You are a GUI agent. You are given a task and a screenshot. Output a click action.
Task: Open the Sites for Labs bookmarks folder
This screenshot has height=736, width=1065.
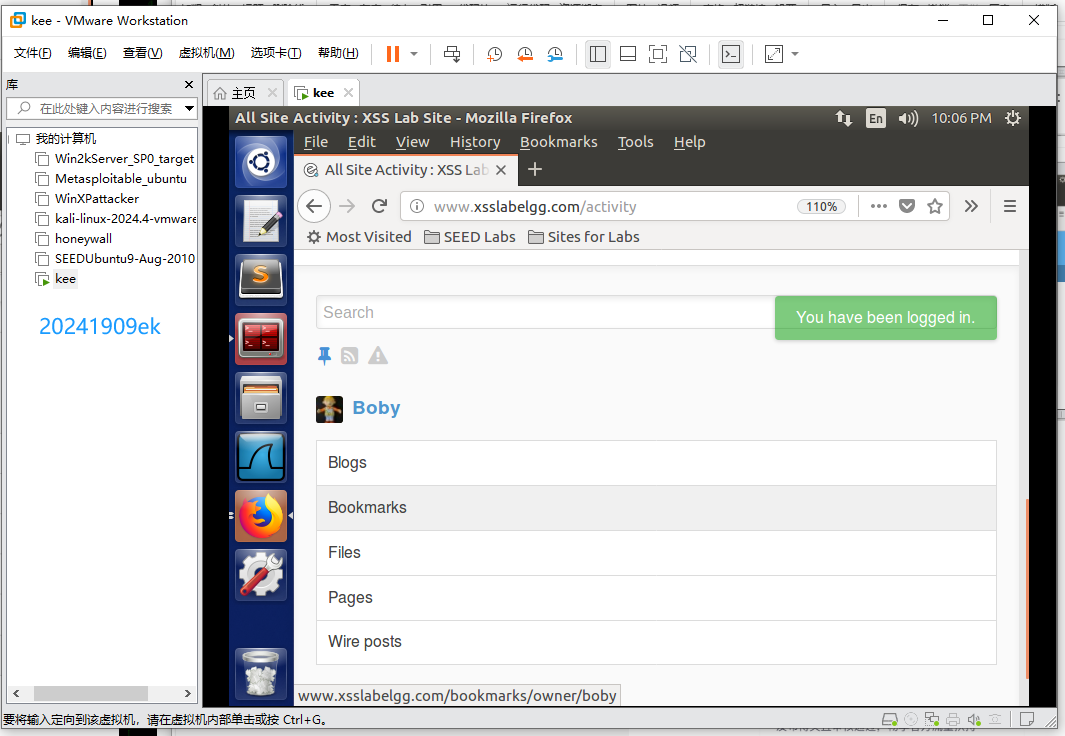pos(584,237)
